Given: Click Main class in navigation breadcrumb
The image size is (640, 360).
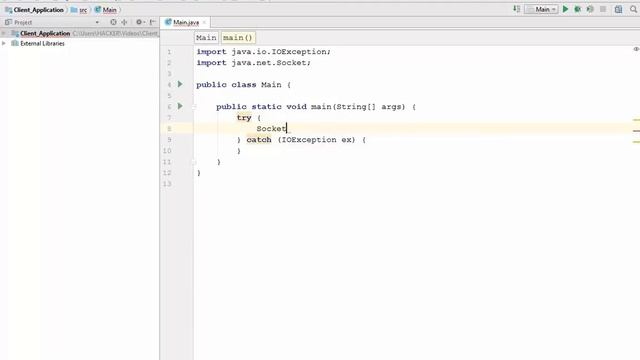Looking at the screenshot, I should click(x=109, y=9).
